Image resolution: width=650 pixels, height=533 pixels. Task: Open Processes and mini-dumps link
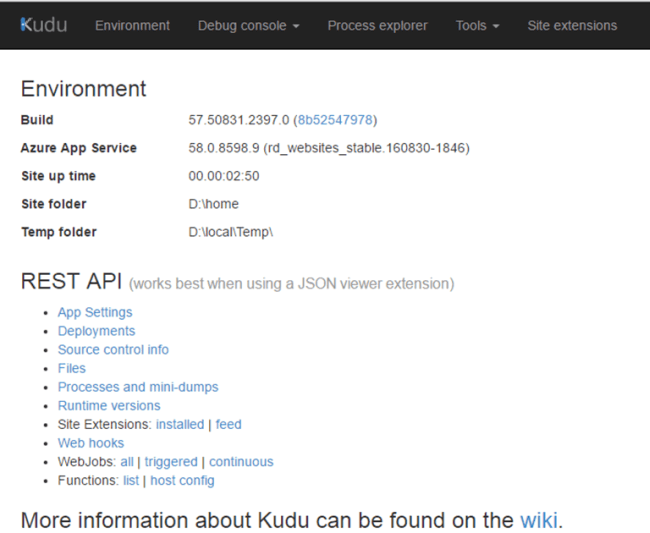[138, 387]
